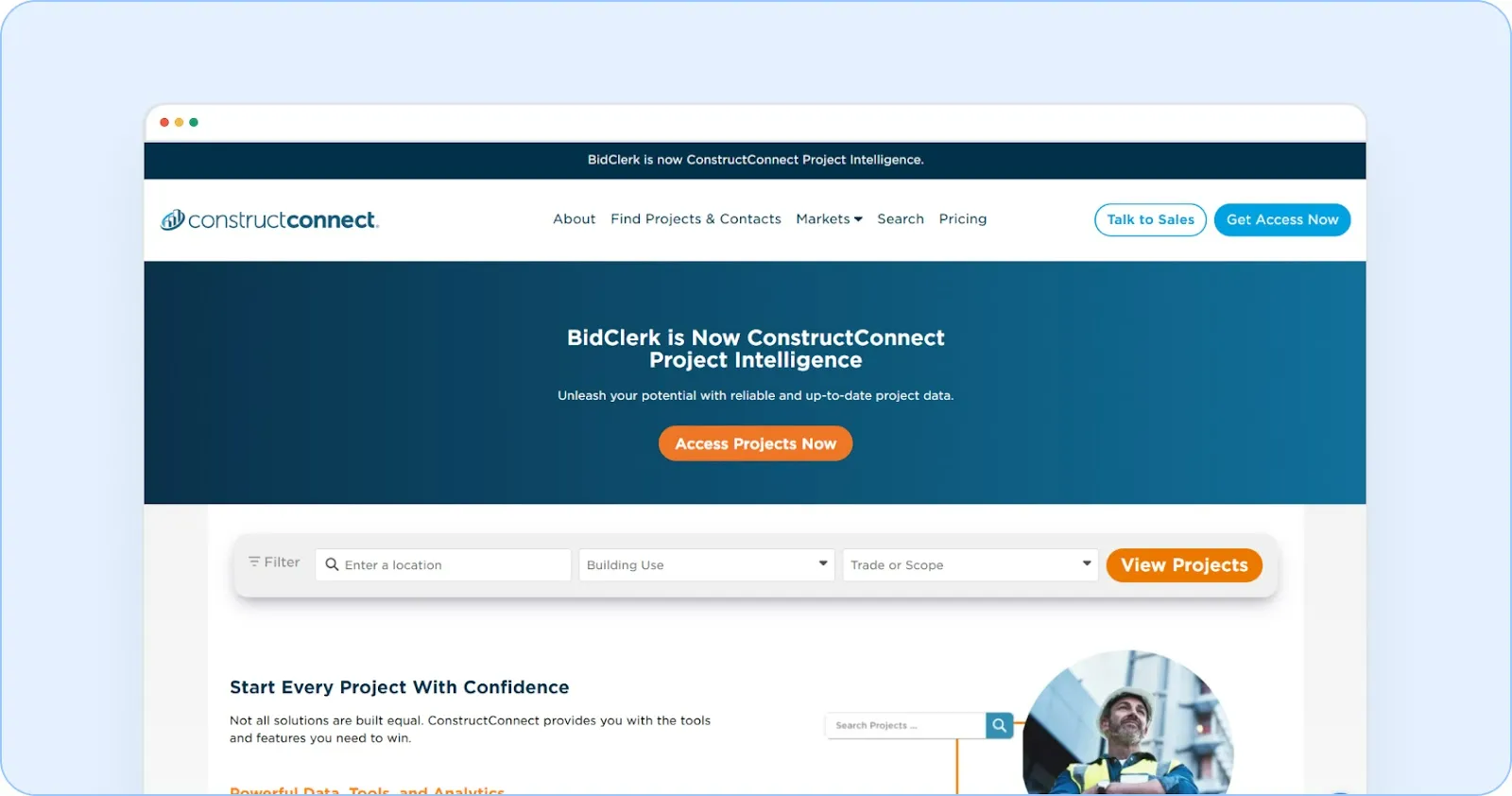Expand the Markets menu
The image size is (1512, 796).
(829, 218)
